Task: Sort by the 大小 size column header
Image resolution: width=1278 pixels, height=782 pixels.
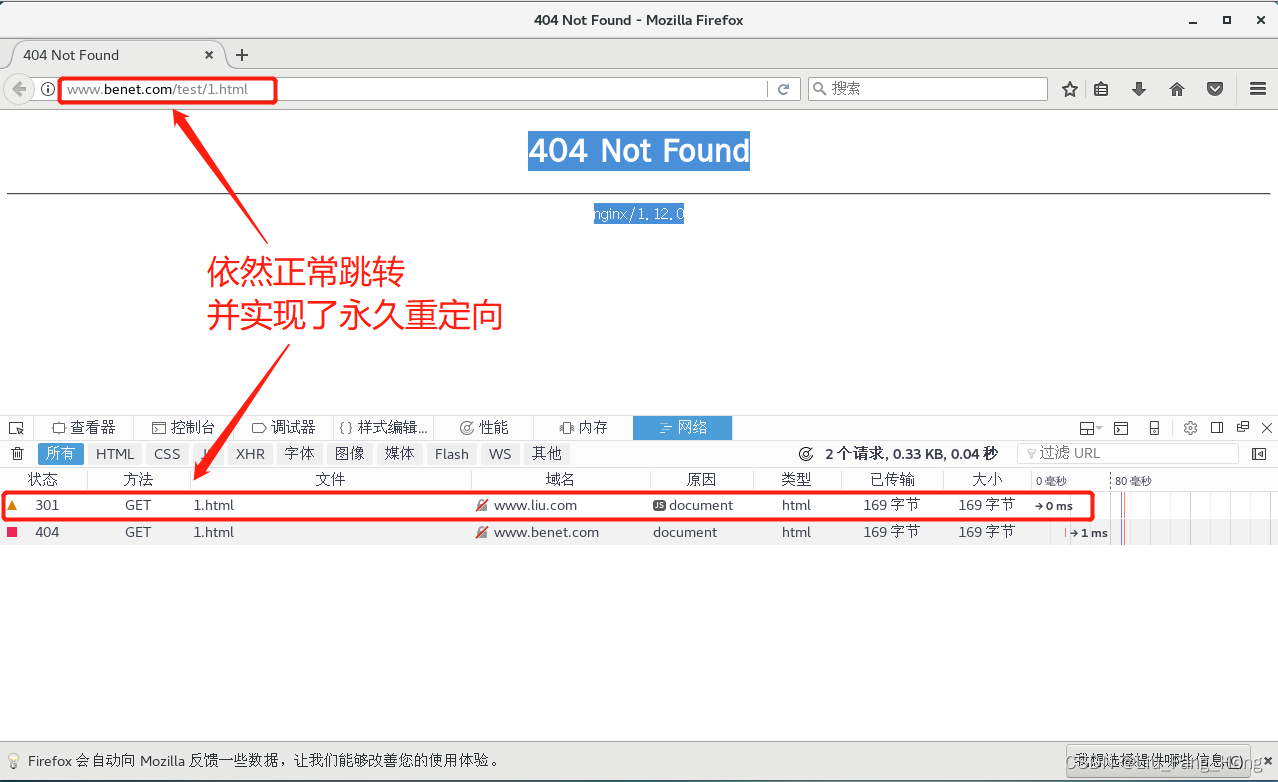Action: coord(987,480)
